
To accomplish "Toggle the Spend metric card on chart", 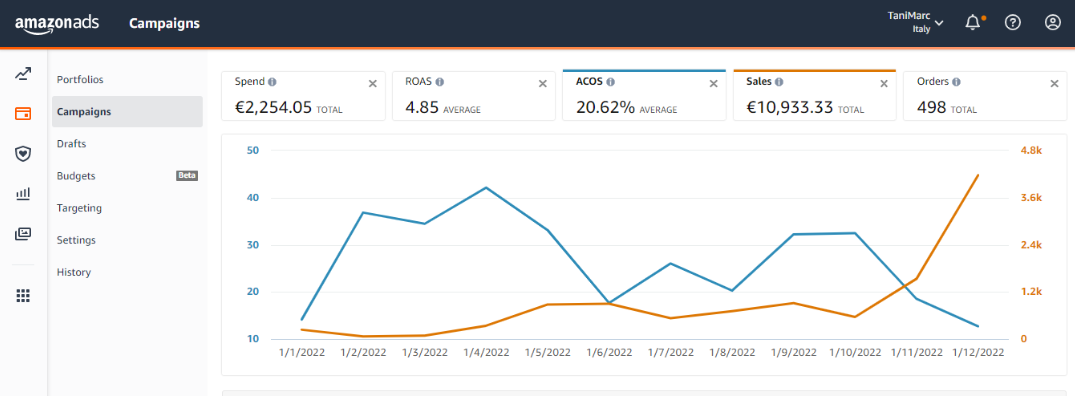I will [x=303, y=95].
